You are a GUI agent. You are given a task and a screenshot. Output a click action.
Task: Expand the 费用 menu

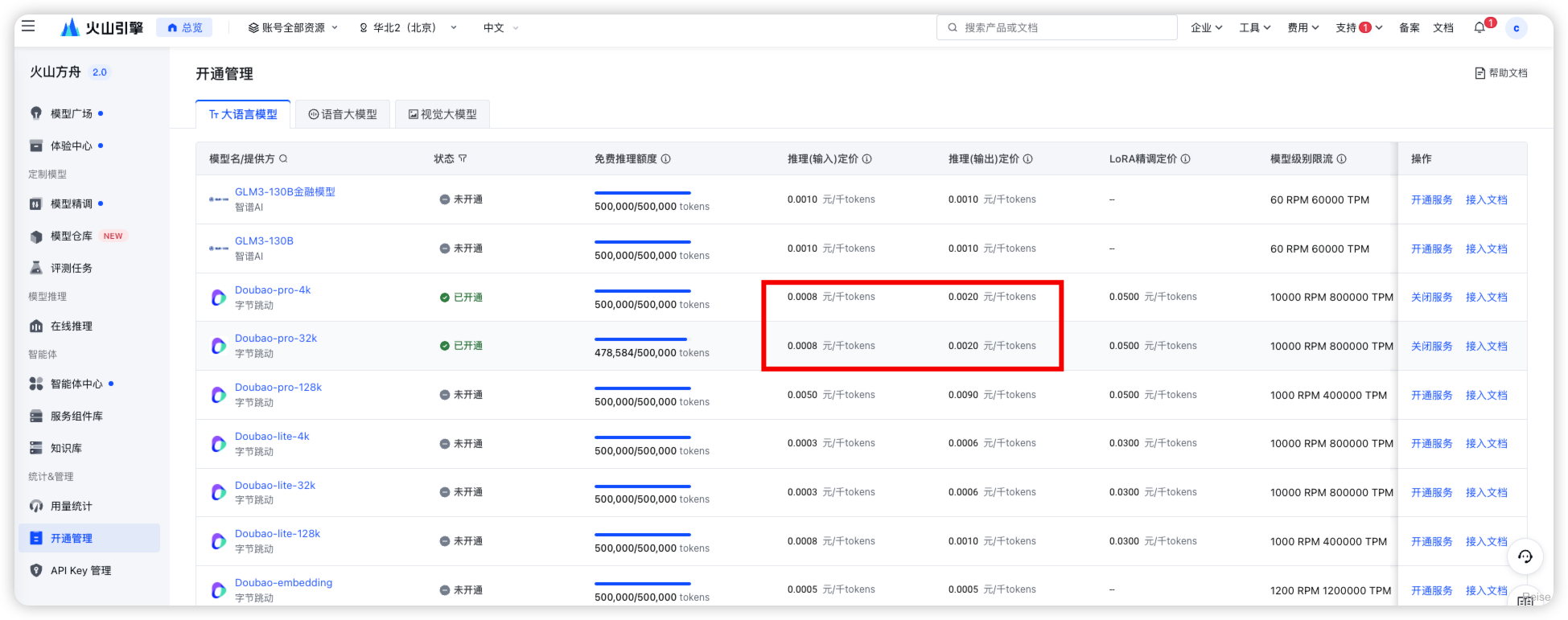pos(1303,27)
